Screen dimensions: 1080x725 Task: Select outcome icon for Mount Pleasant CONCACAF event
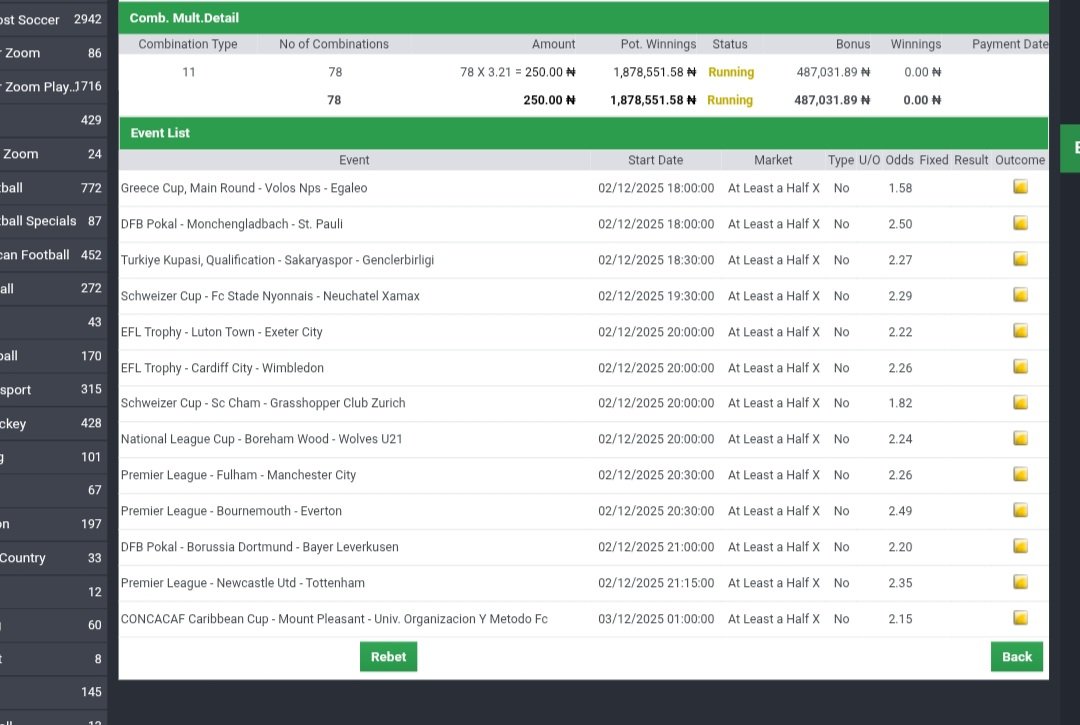pyautogui.click(x=1020, y=618)
